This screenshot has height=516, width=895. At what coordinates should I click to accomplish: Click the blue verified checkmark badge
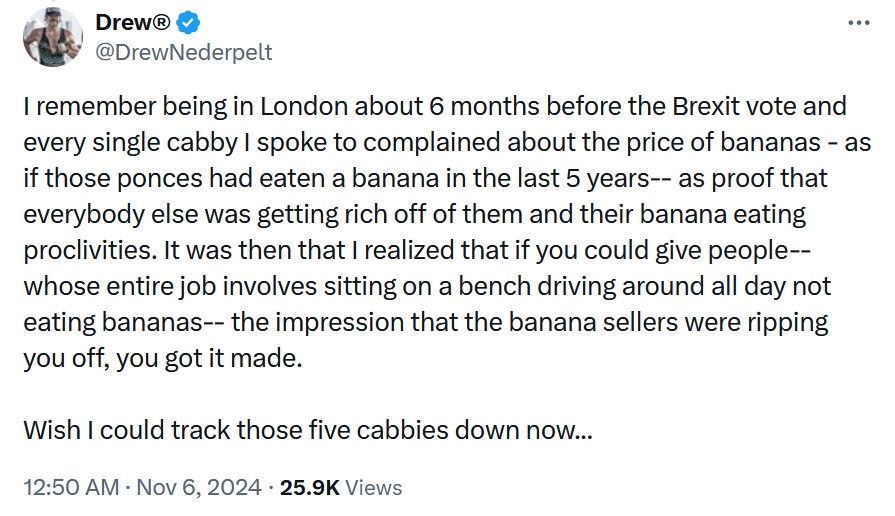[188, 23]
